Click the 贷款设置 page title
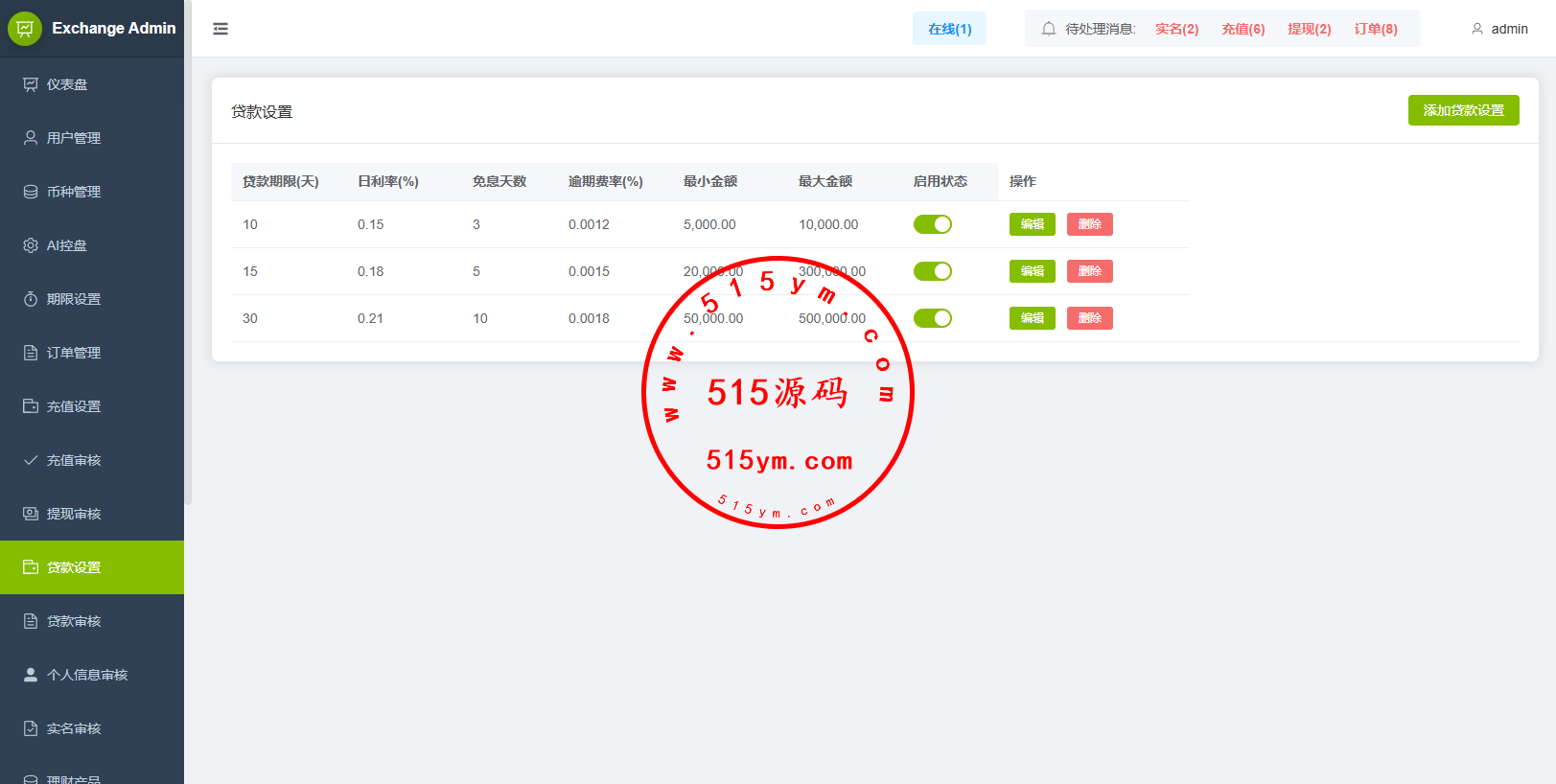The height and width of the screenshot is (784, 1556). [x=262, y=111]
